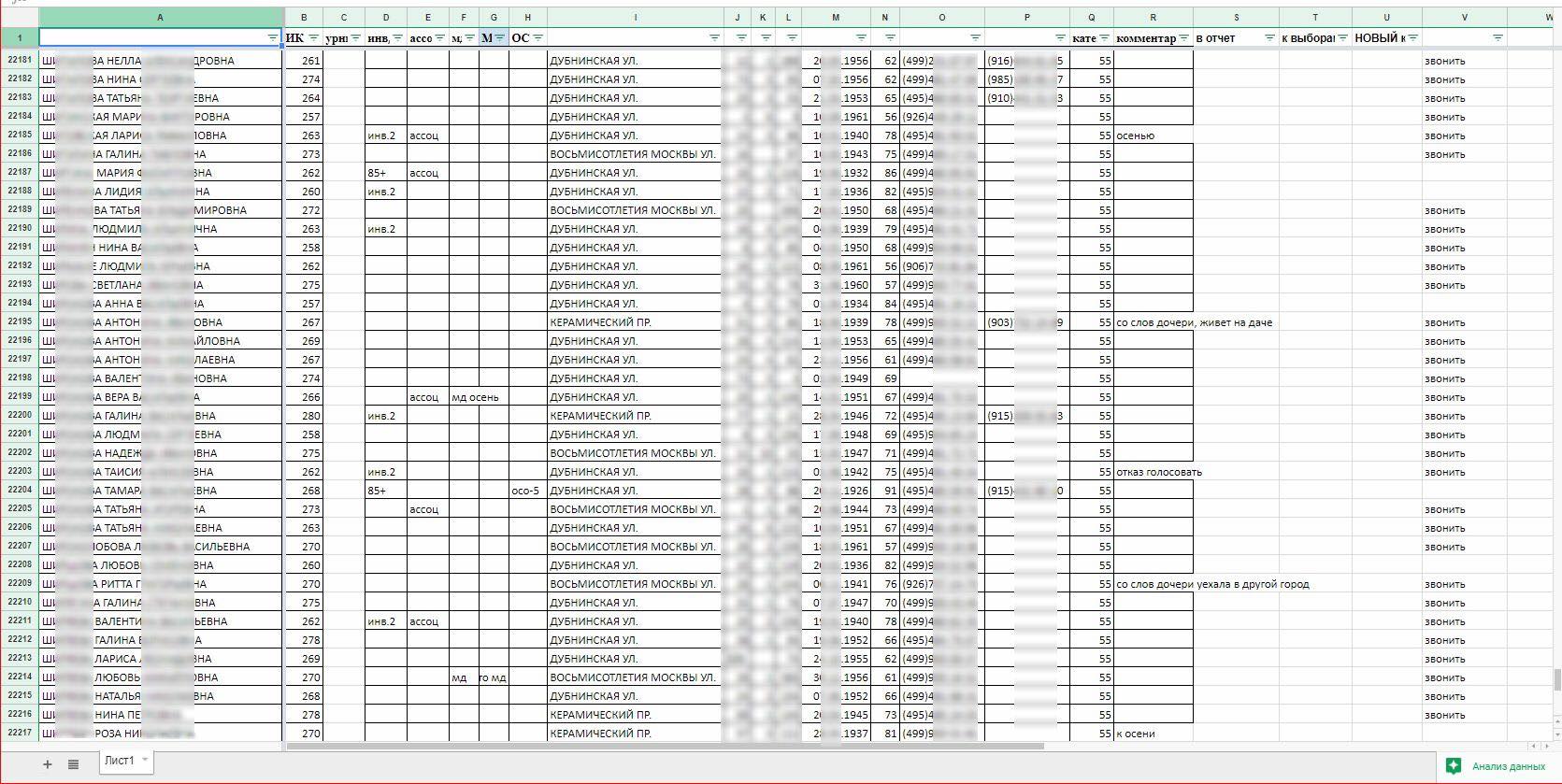Open the Лист1 tab dropdown arrow

(145, 761)
